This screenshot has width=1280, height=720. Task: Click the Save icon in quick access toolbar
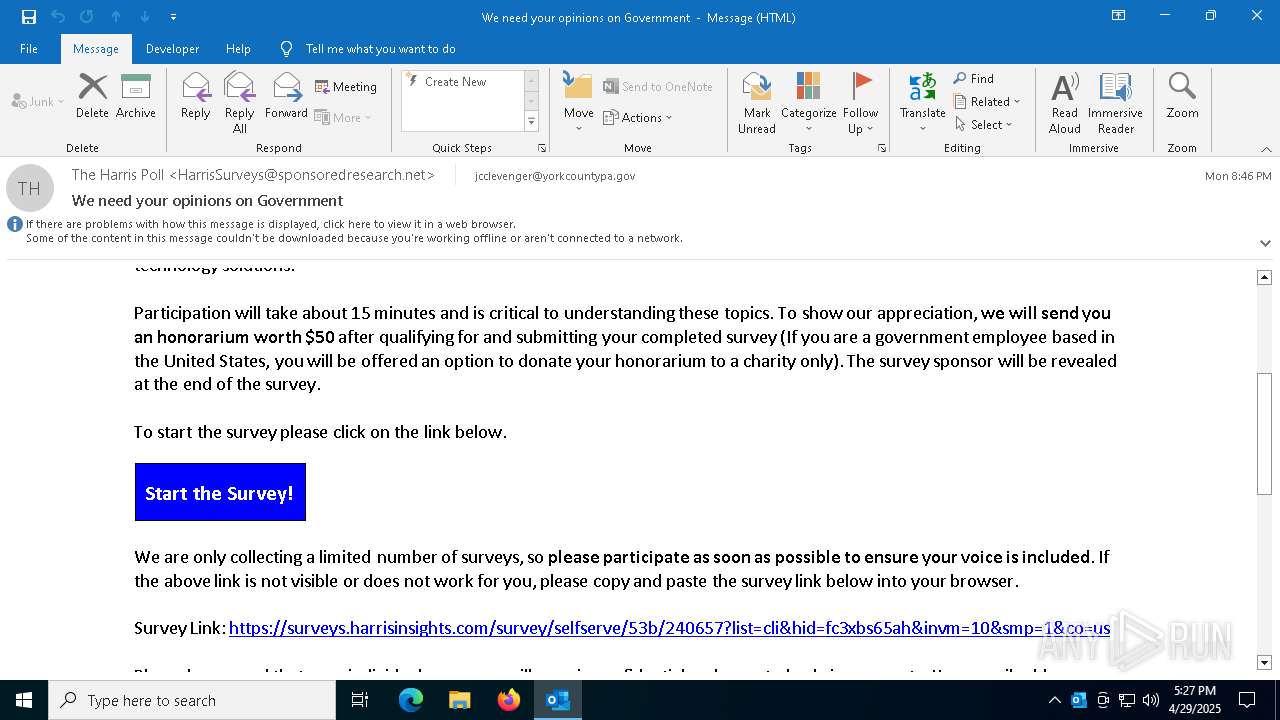click(x=29, y=17)
